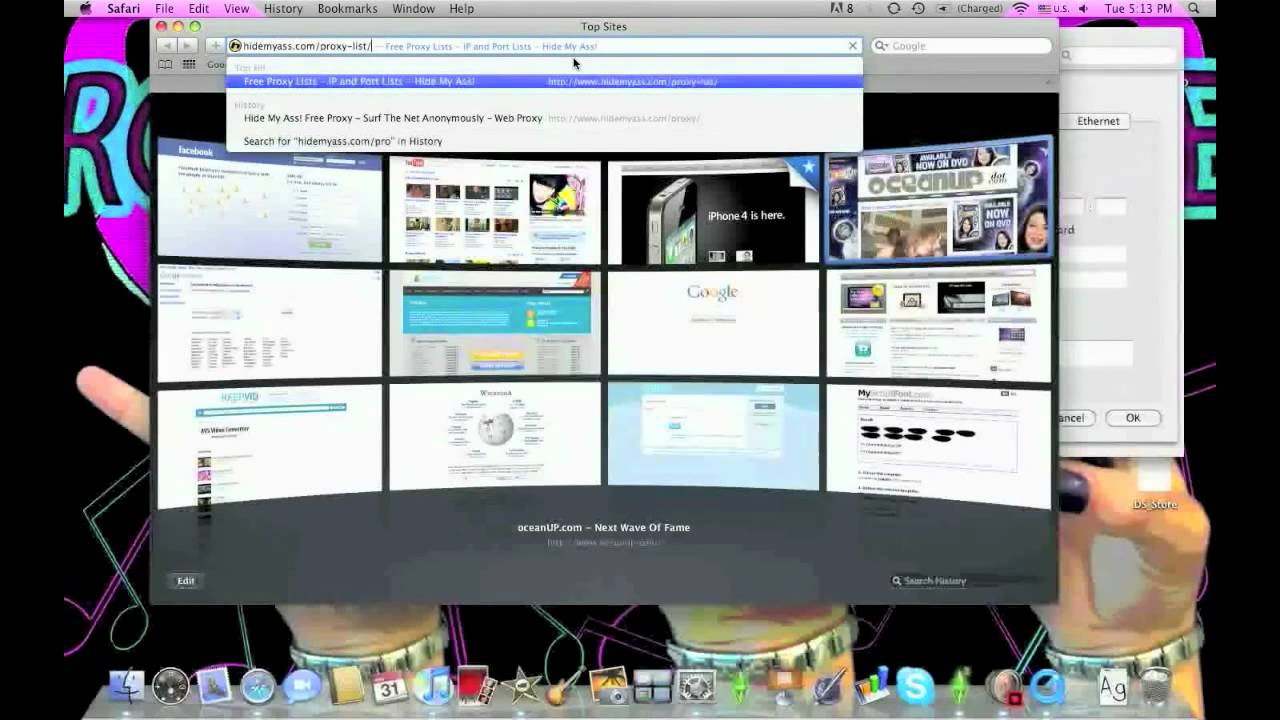Image resolution: width=1280 pixels, height=720 pixels.
Task: Open the Facebook Top Sites thumbnail
Action: point(269,198)
